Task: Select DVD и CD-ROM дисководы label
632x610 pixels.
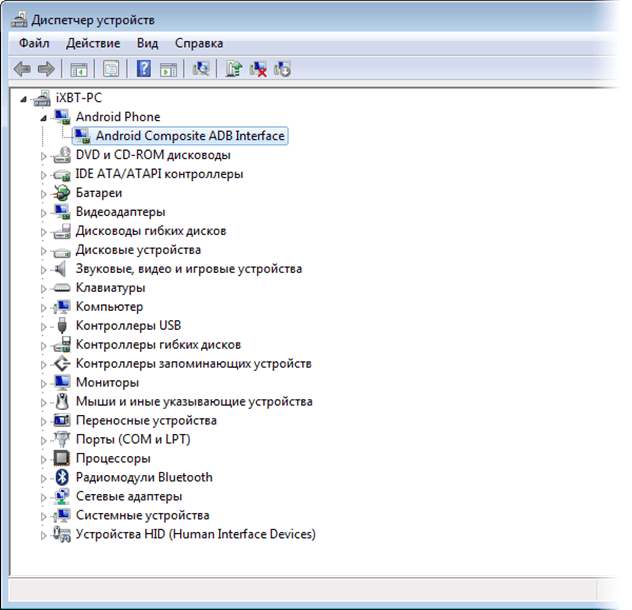Action: click(x=153, y=155)
